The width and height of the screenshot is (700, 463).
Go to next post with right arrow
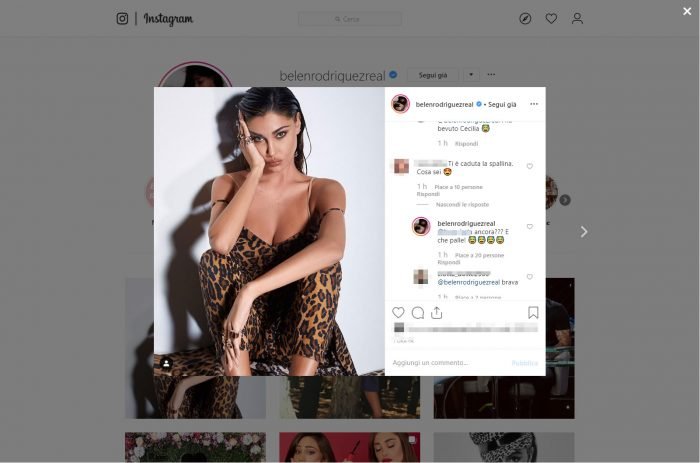(x=583, y=231)
